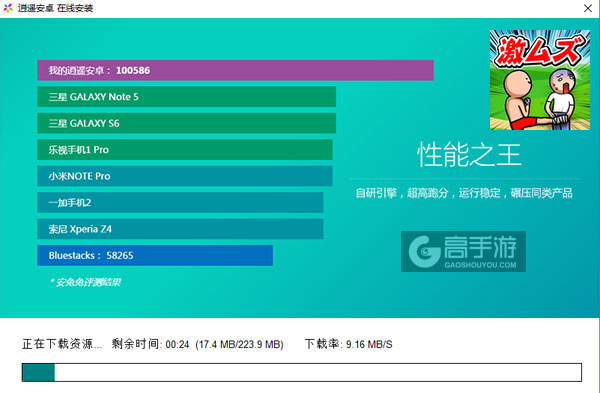The width and height of the screenshot is (600, 393).
Task: Click the download progress bar
Action: tap(302, 372)
